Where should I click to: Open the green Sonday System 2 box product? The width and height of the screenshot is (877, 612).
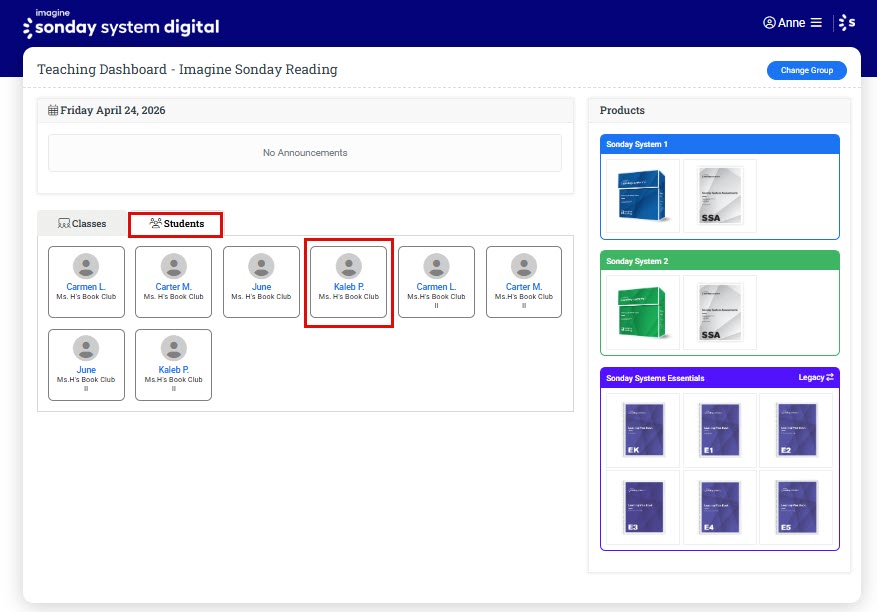coord(643,313)
